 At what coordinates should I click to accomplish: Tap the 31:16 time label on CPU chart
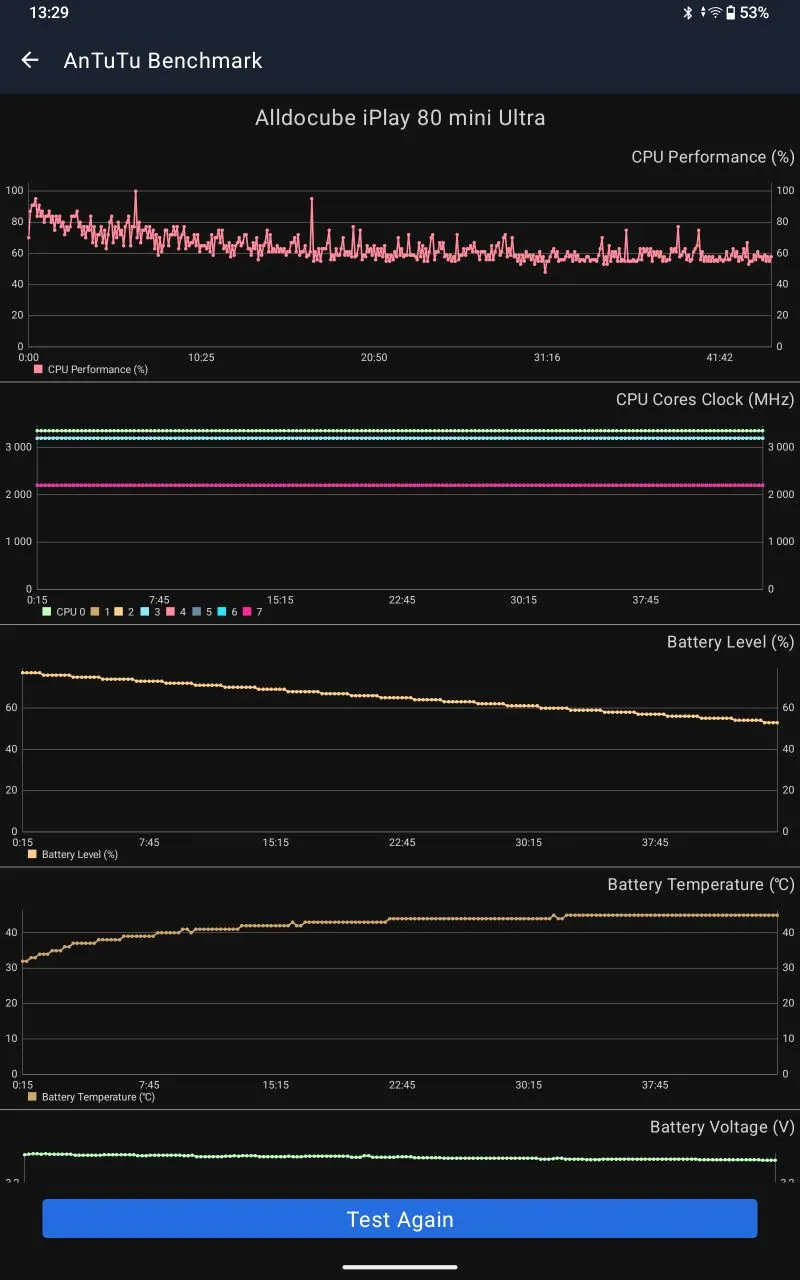[547, 357]
